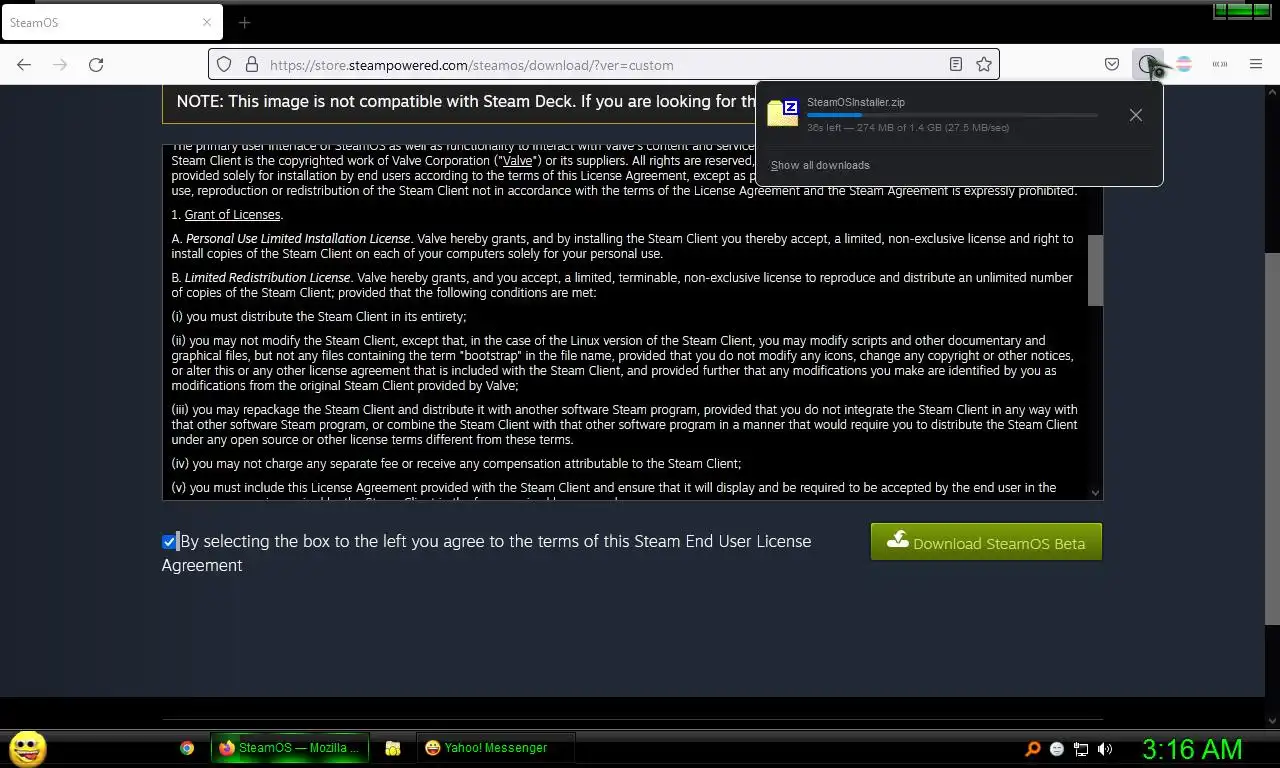Select the SteamOS browser tab
Screen dimensions: 1280x768
click(112, 22)
